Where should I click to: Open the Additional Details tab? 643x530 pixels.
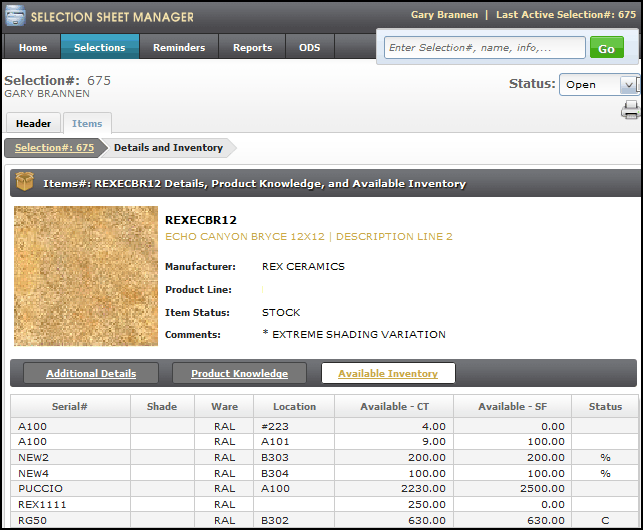pos(91,374)
